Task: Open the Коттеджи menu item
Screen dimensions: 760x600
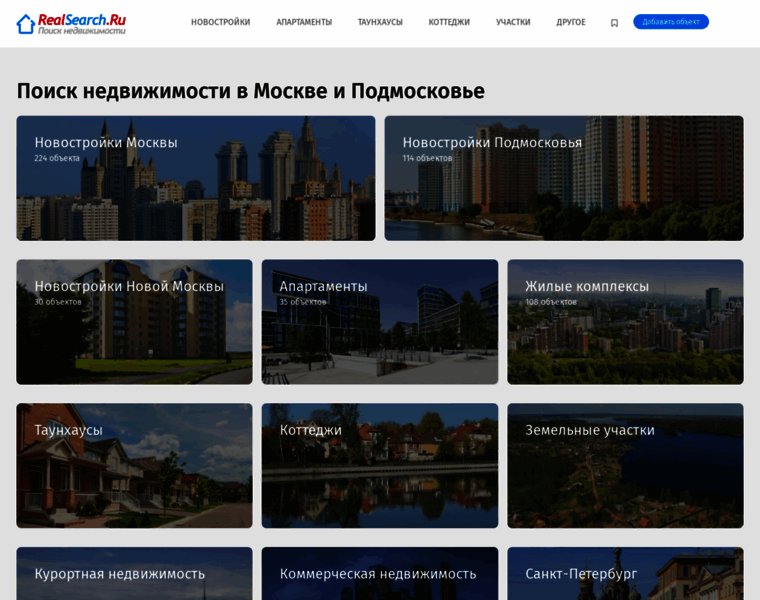Action: point(449,22)
